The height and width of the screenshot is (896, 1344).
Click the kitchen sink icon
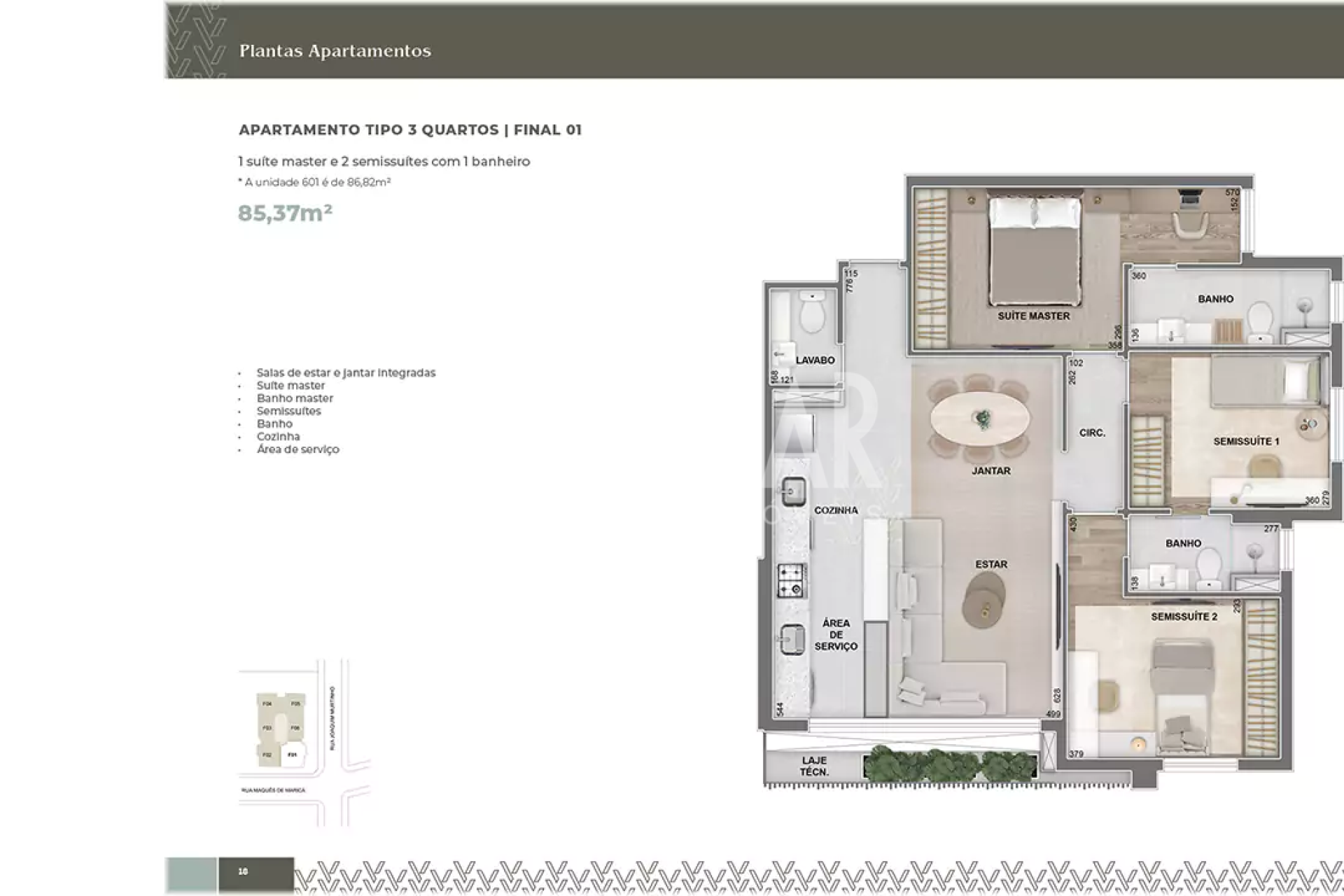793,491
